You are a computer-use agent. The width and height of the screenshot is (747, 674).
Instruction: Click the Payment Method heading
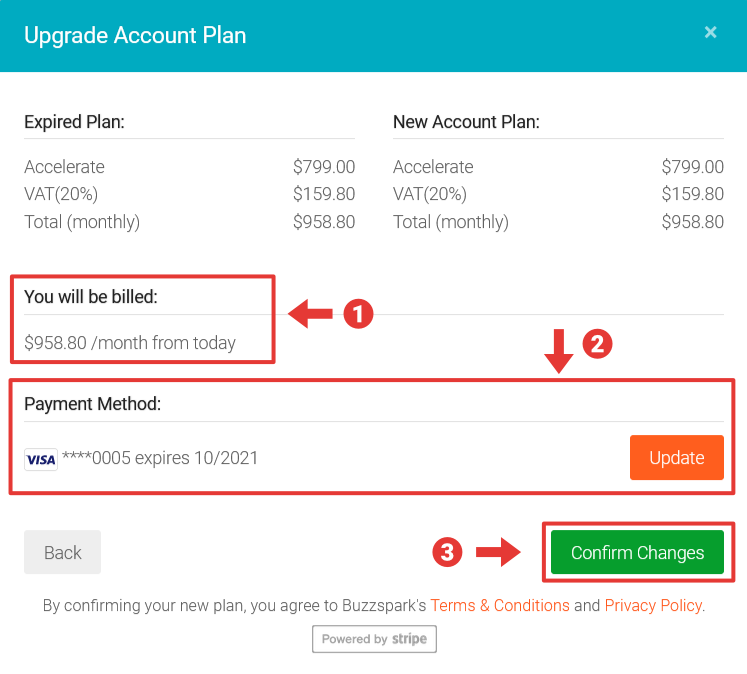[93, 404]
